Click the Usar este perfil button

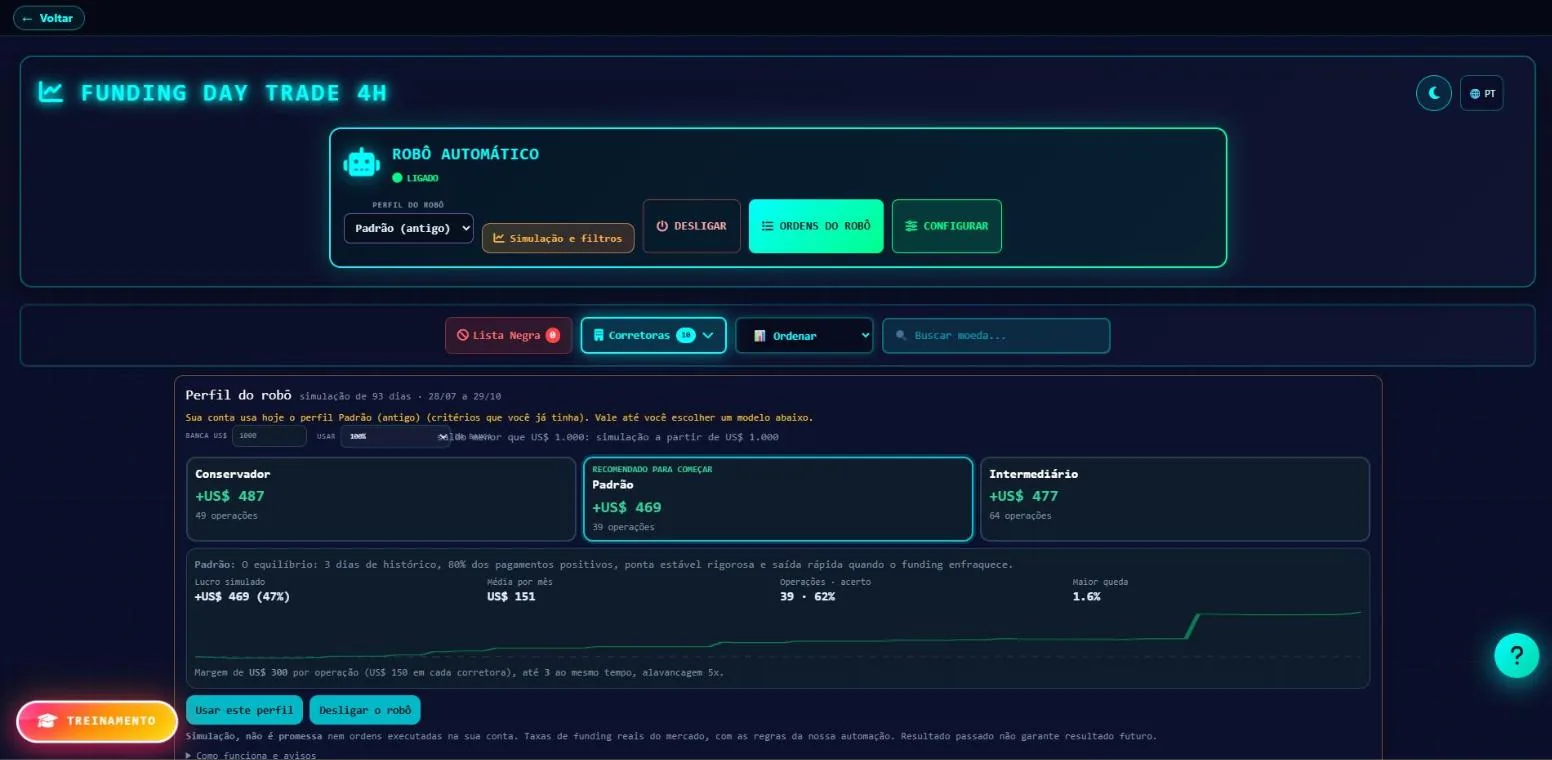pos(245,710)
